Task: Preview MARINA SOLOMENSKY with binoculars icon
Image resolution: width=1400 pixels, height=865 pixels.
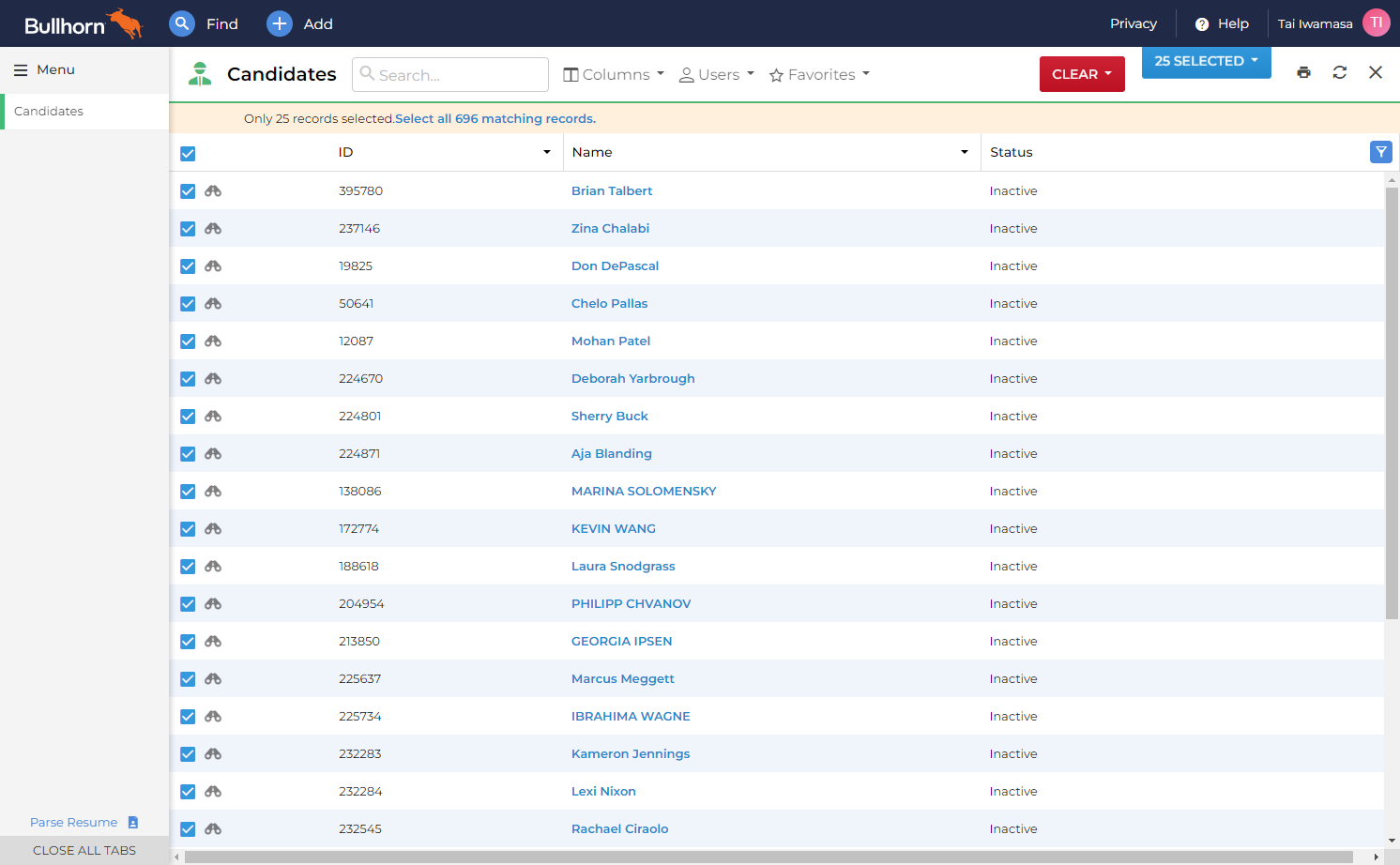Action: coord(213,491)
